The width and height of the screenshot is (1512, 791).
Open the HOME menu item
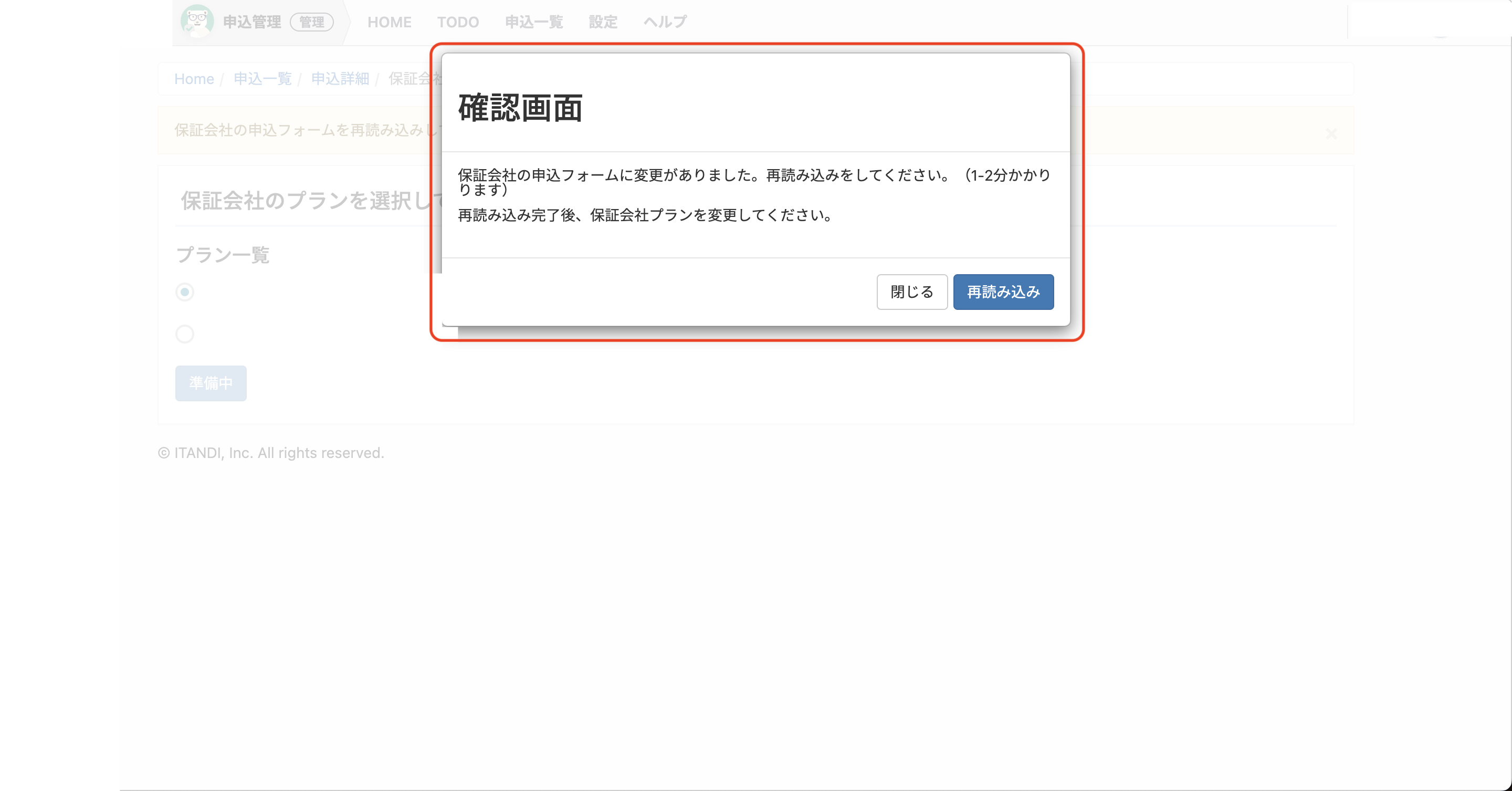[389, 22]
